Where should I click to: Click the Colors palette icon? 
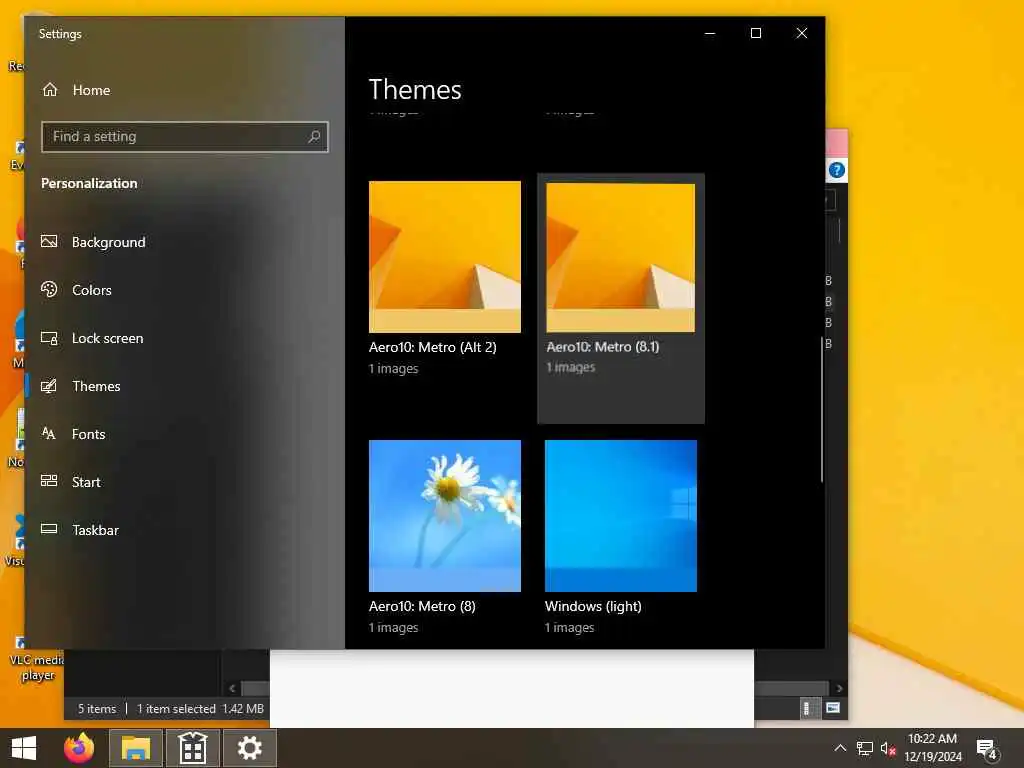pyautogui.click(x=49, y=289)
